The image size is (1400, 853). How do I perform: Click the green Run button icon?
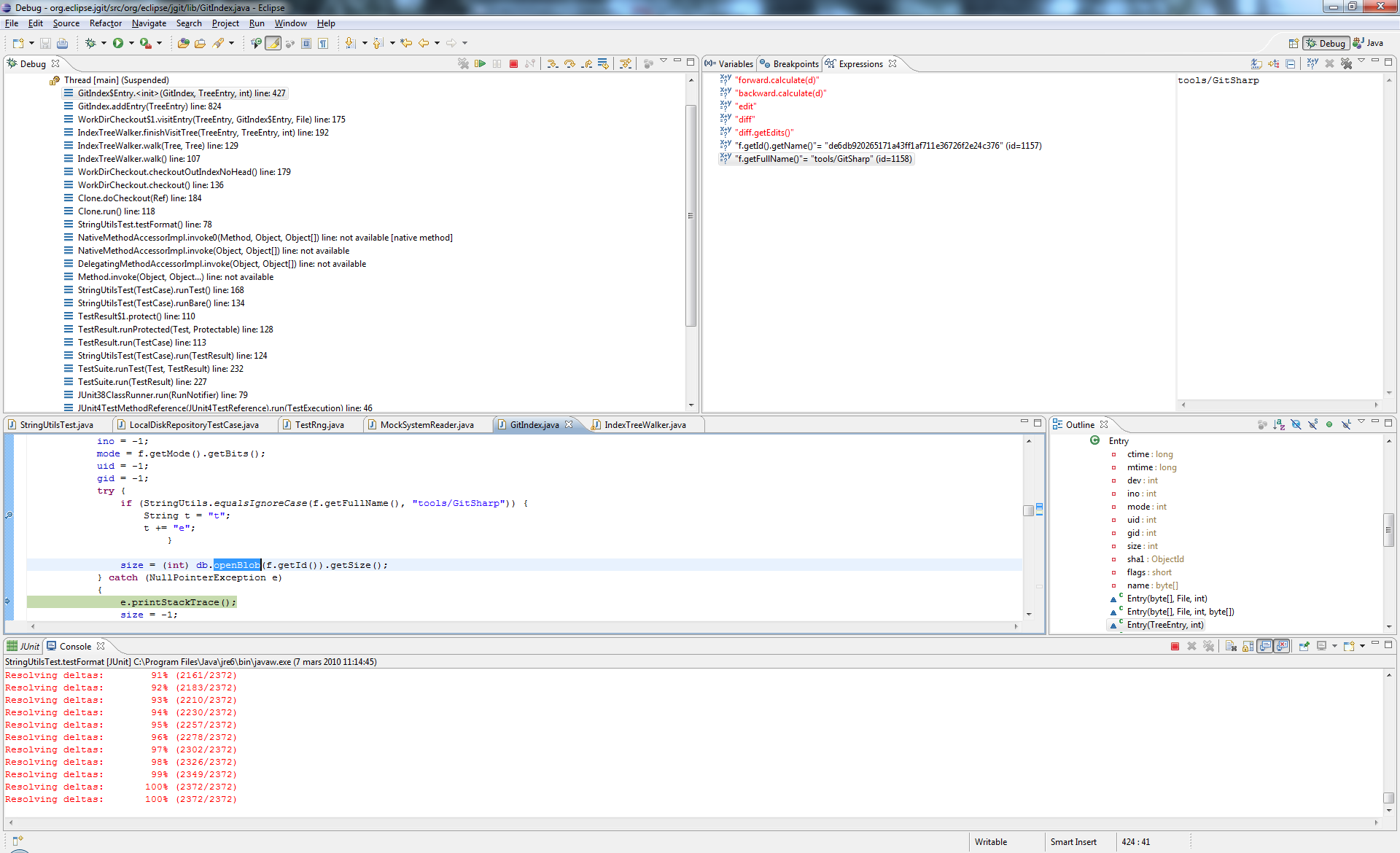coord(118,44)
